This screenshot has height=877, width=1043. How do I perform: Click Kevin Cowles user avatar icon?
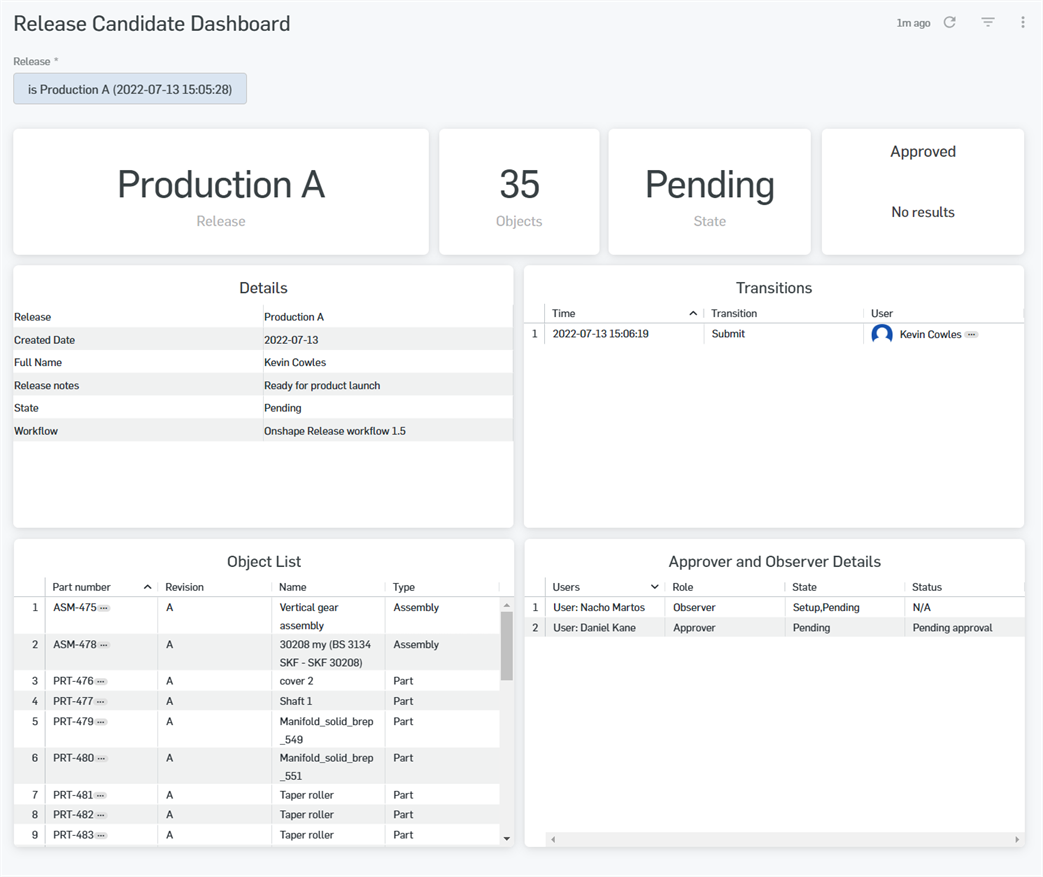pos(882,334)
